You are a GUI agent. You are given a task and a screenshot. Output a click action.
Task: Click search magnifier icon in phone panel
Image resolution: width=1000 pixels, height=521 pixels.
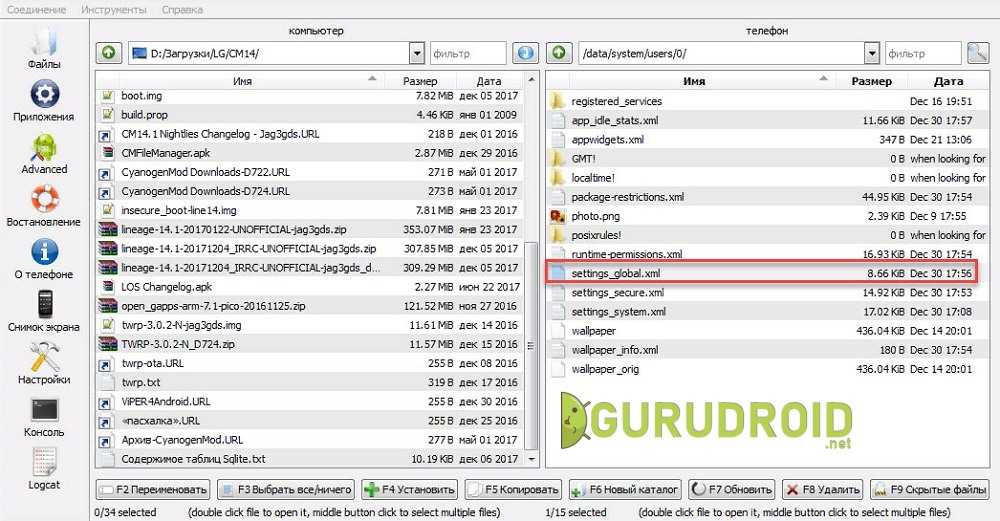click(x=977, y=53)
